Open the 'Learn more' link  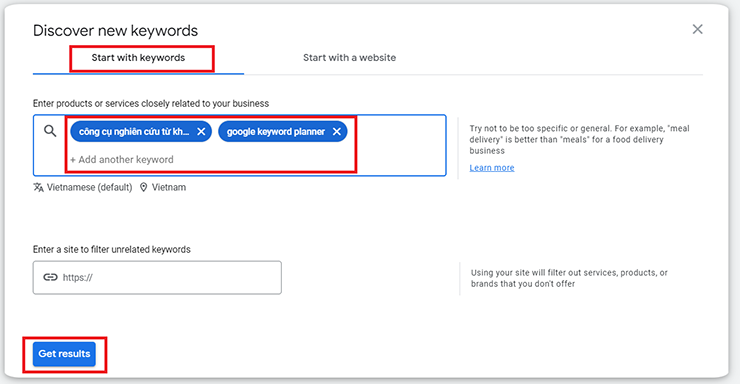tap(492, 168)
